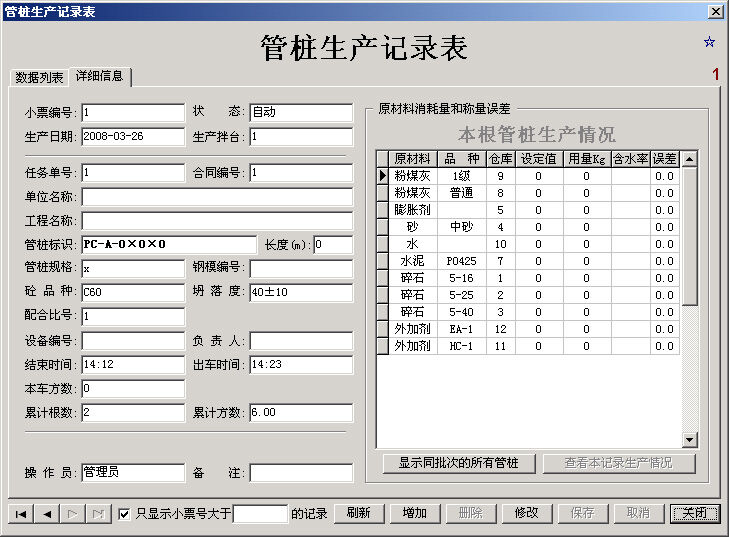Go to the first record navigation arrow
Screen dimensions: 729x537
(x=20, y=513)
